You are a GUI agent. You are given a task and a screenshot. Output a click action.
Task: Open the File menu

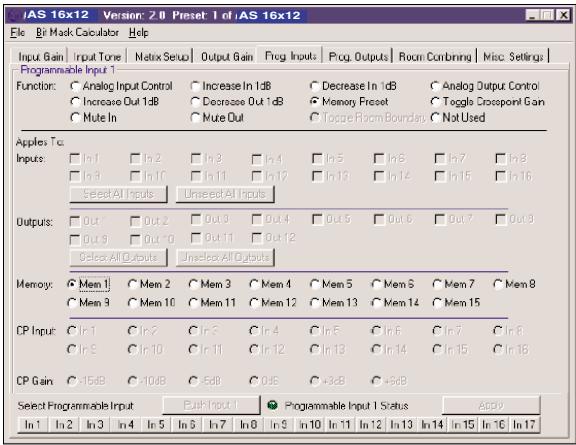tap(17, 33)
